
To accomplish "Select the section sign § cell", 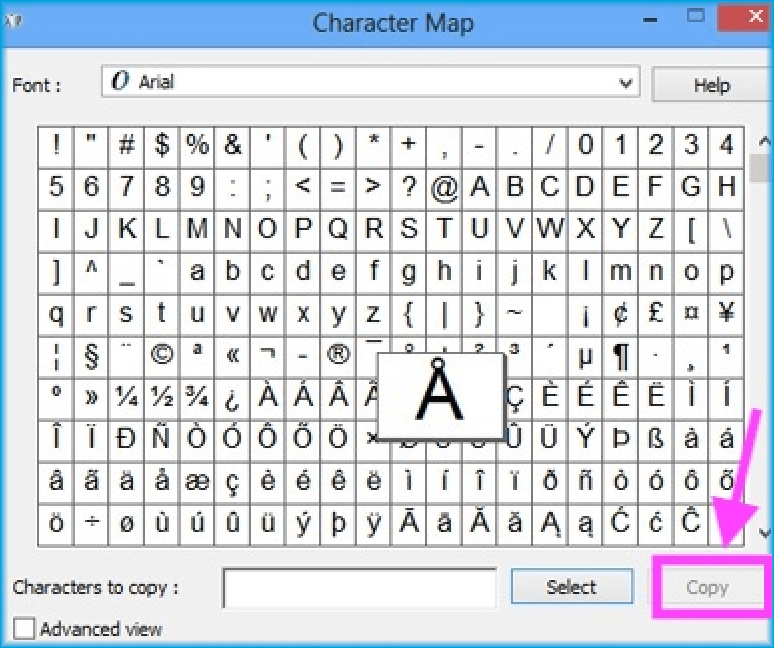I will click(91, 357).
